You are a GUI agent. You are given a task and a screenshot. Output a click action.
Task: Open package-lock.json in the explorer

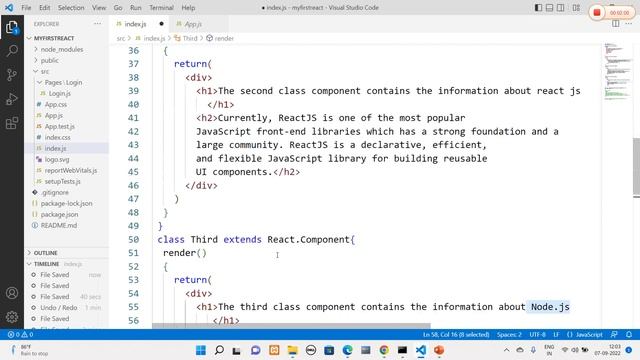[66, 203]
